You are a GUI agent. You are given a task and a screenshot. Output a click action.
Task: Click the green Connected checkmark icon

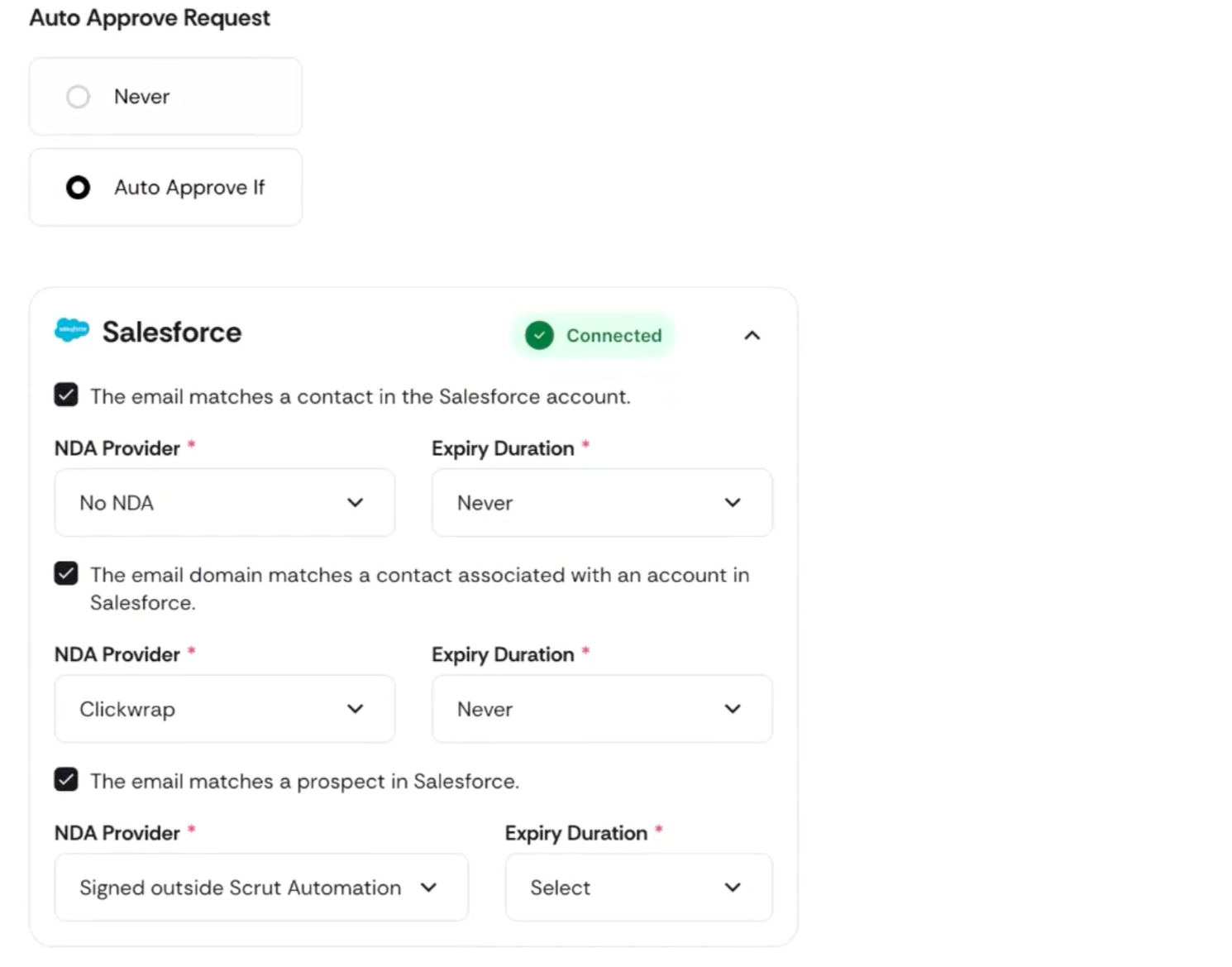tap(539, 336)
